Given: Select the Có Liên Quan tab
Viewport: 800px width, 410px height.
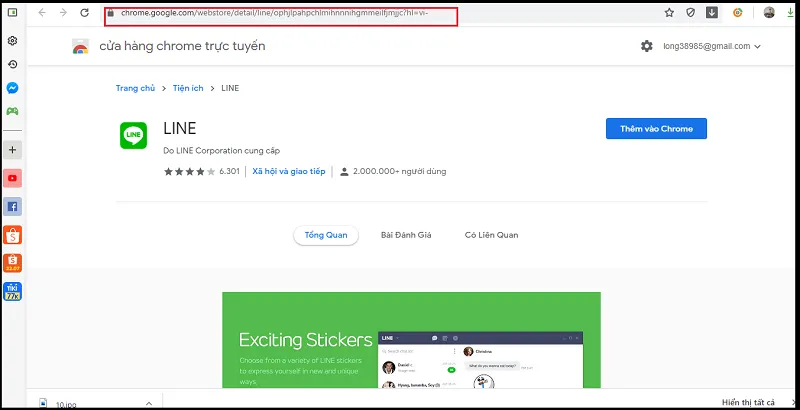Looking at the screenshot, I should point(491,235).
